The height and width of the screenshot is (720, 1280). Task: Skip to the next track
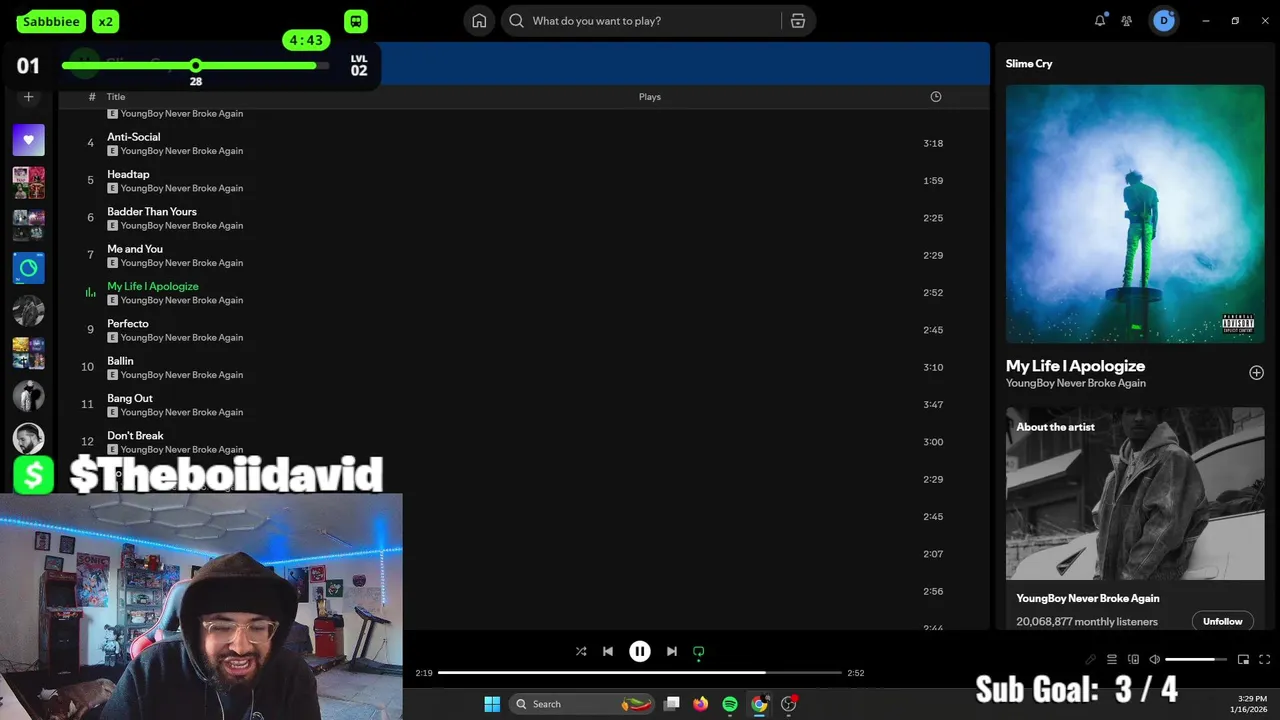[672, 651]
